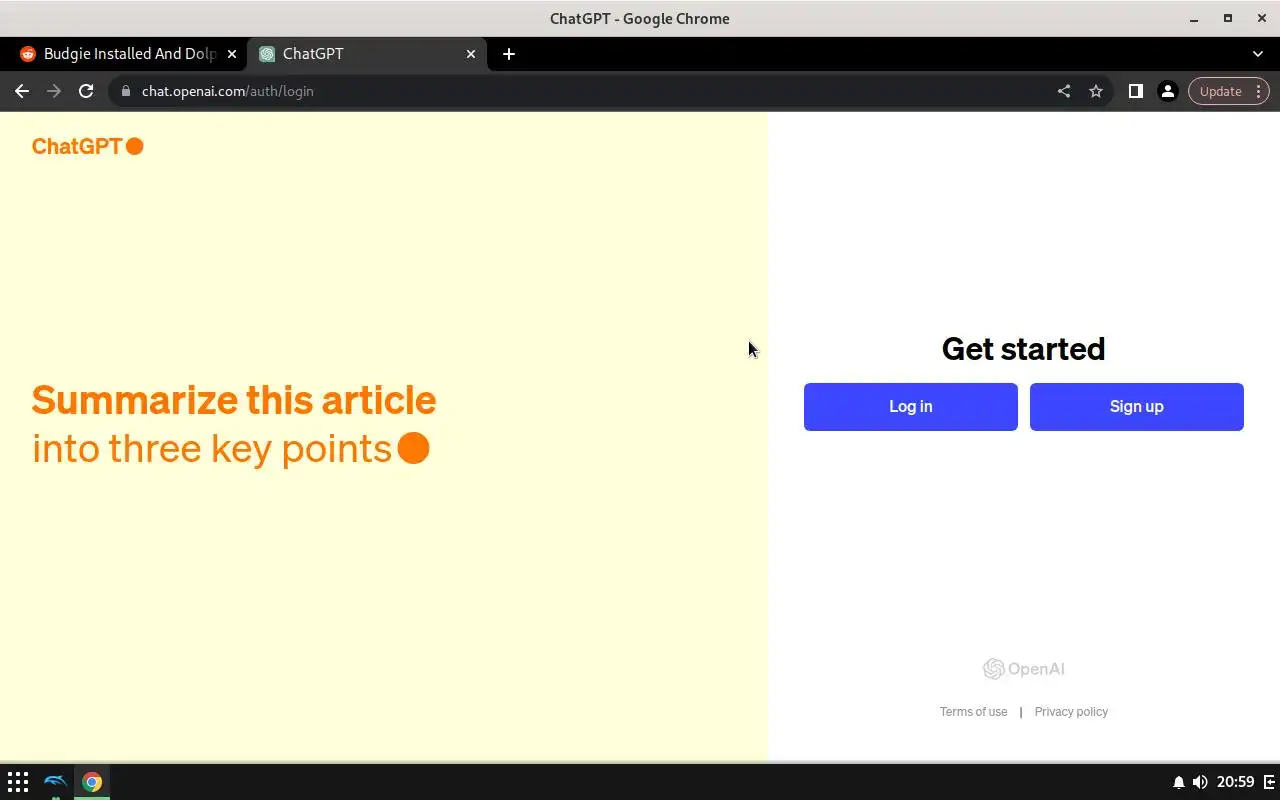Image resolution: width=1280 pixels, height=800 pixels.
Task: Click the session logout icon in tray
Action: 1270,782
